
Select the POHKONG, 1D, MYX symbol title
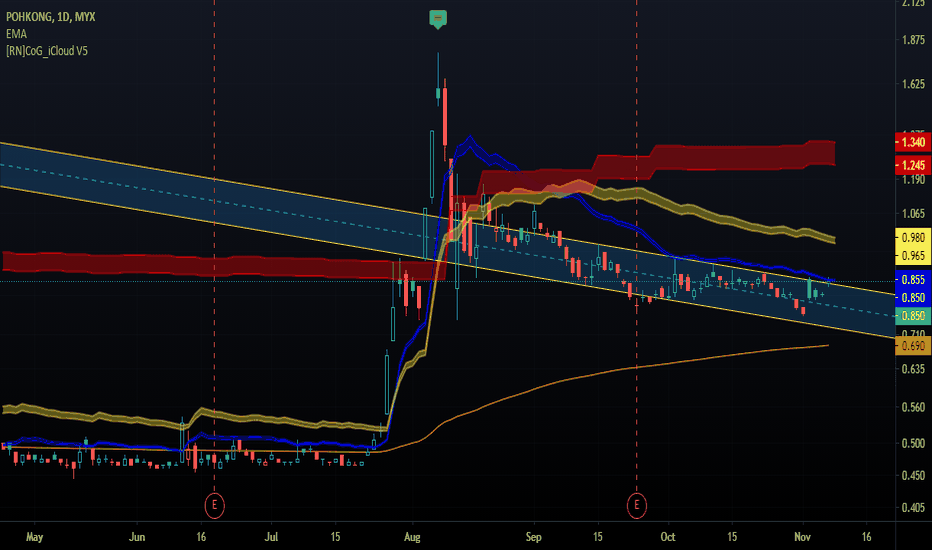tap(51, 17)
